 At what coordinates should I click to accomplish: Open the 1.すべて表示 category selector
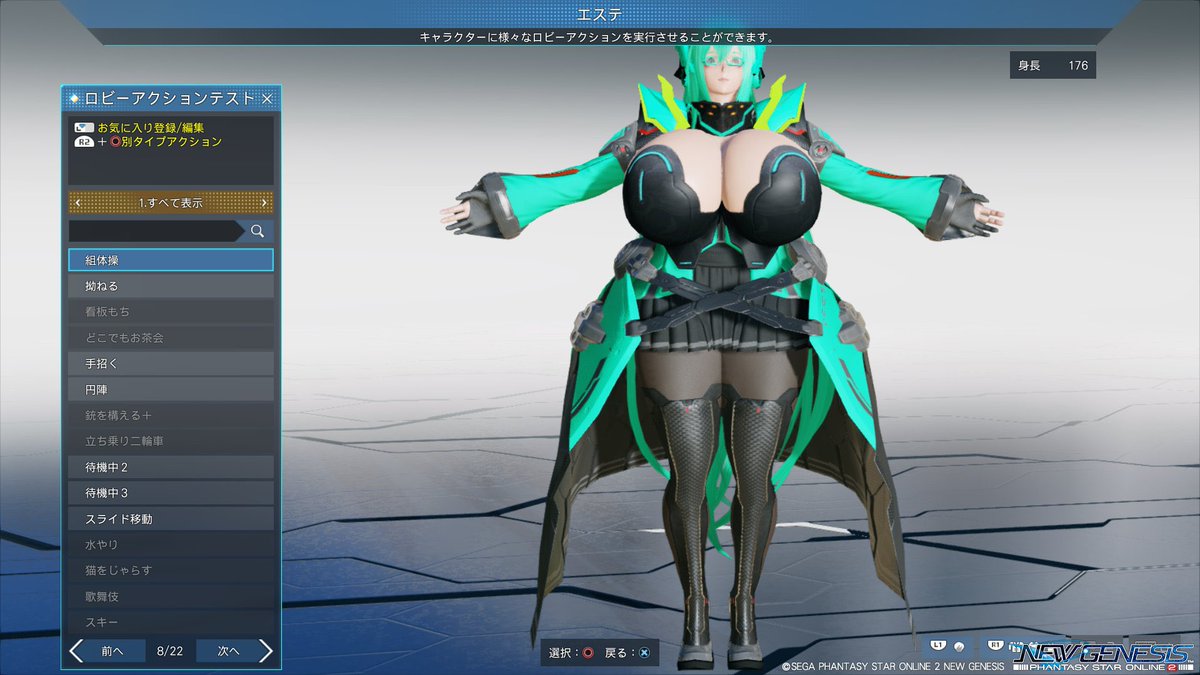coord(171,203)
